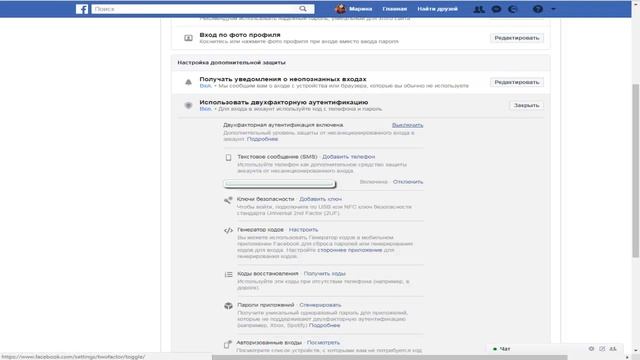Viewport: 640px width, 360px height.
Task: Click Сгенерировать link for app passwords
Action: tap(320, 305)
